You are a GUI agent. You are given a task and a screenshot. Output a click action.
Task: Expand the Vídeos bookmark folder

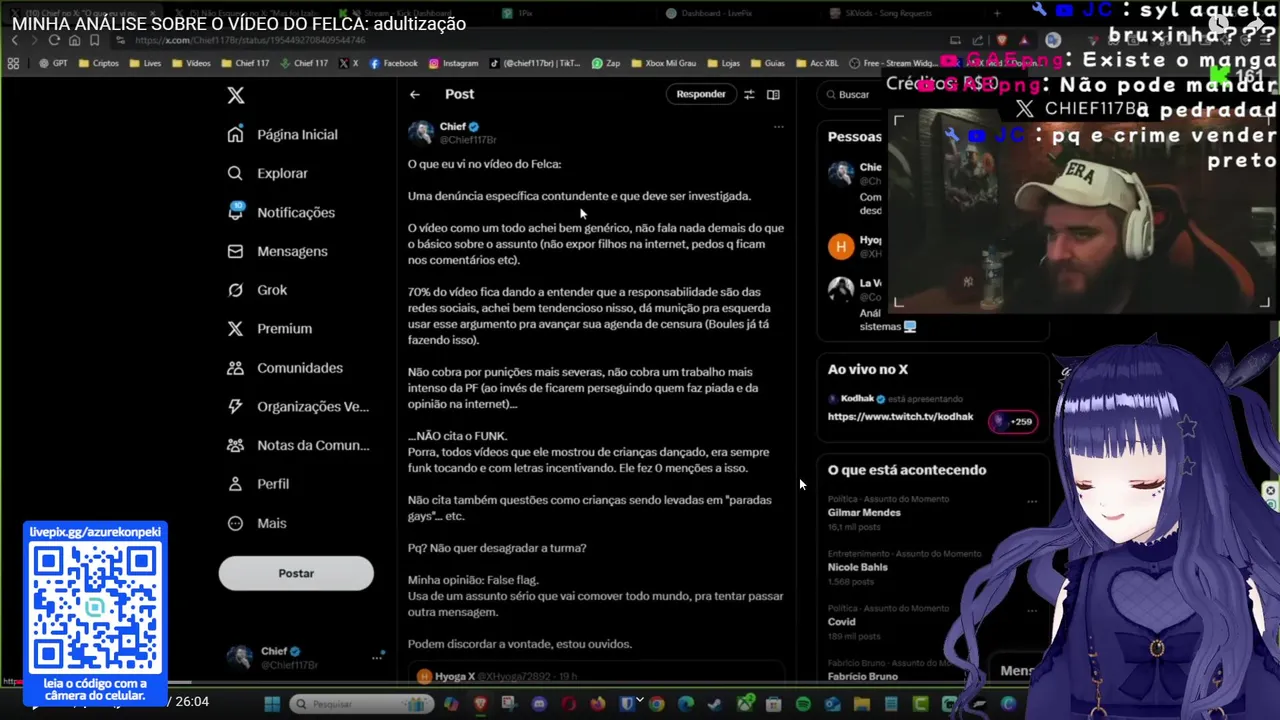(x=191, y=63)
